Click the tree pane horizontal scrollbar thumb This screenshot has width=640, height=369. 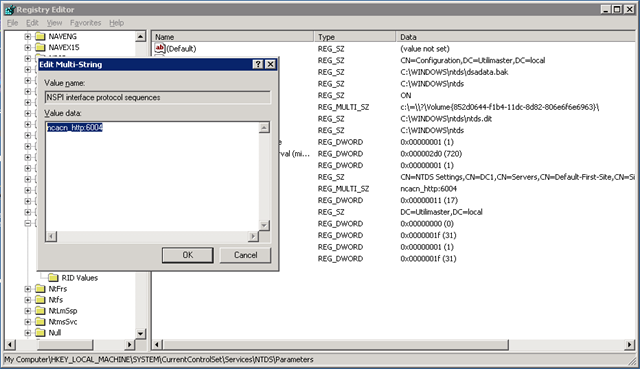point(65,345)
